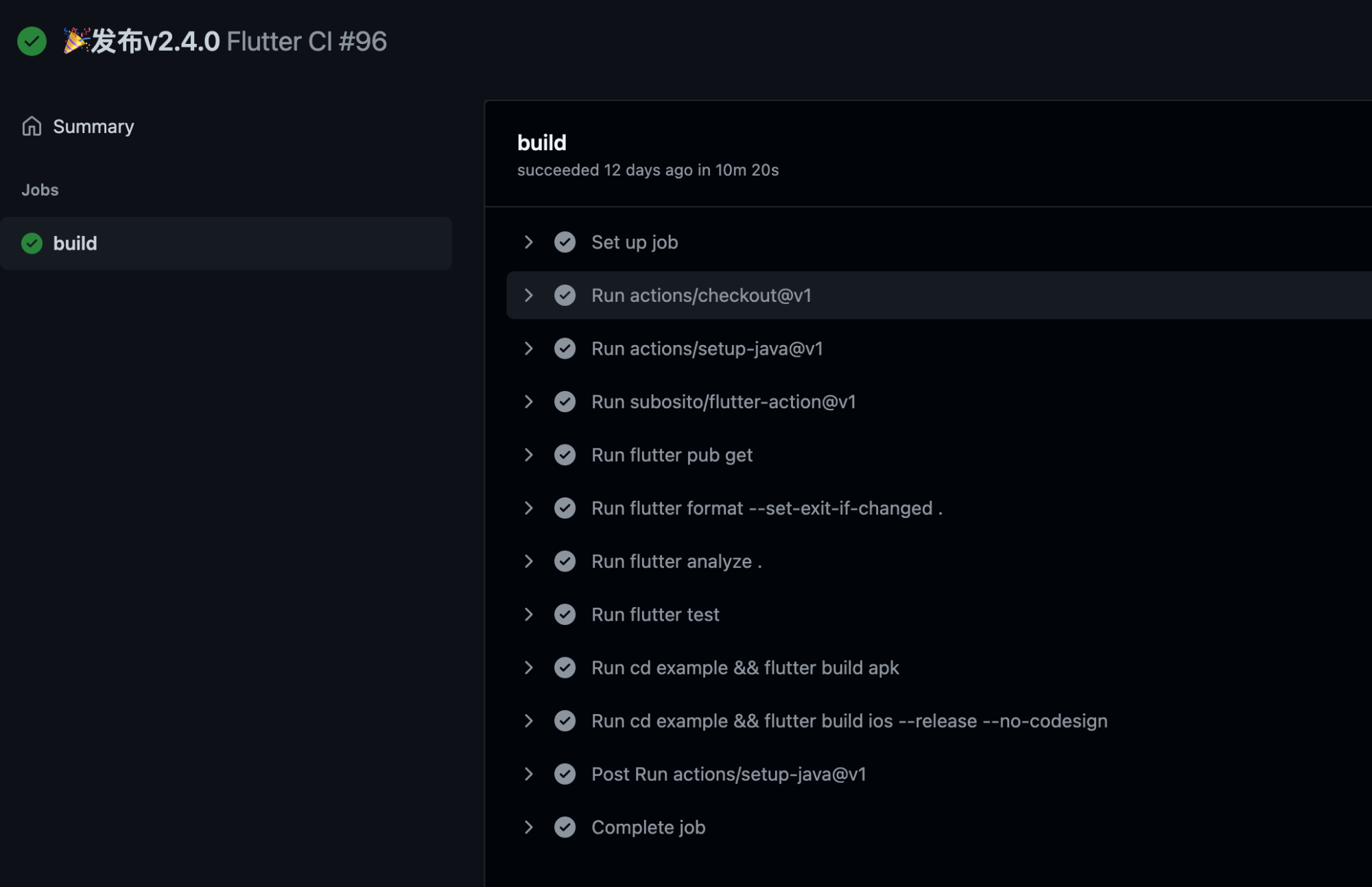The width and height of the screenshot is (1372, 887).
Task: Expand the Post Run setup-java step chevron
Action: (528, 774)
